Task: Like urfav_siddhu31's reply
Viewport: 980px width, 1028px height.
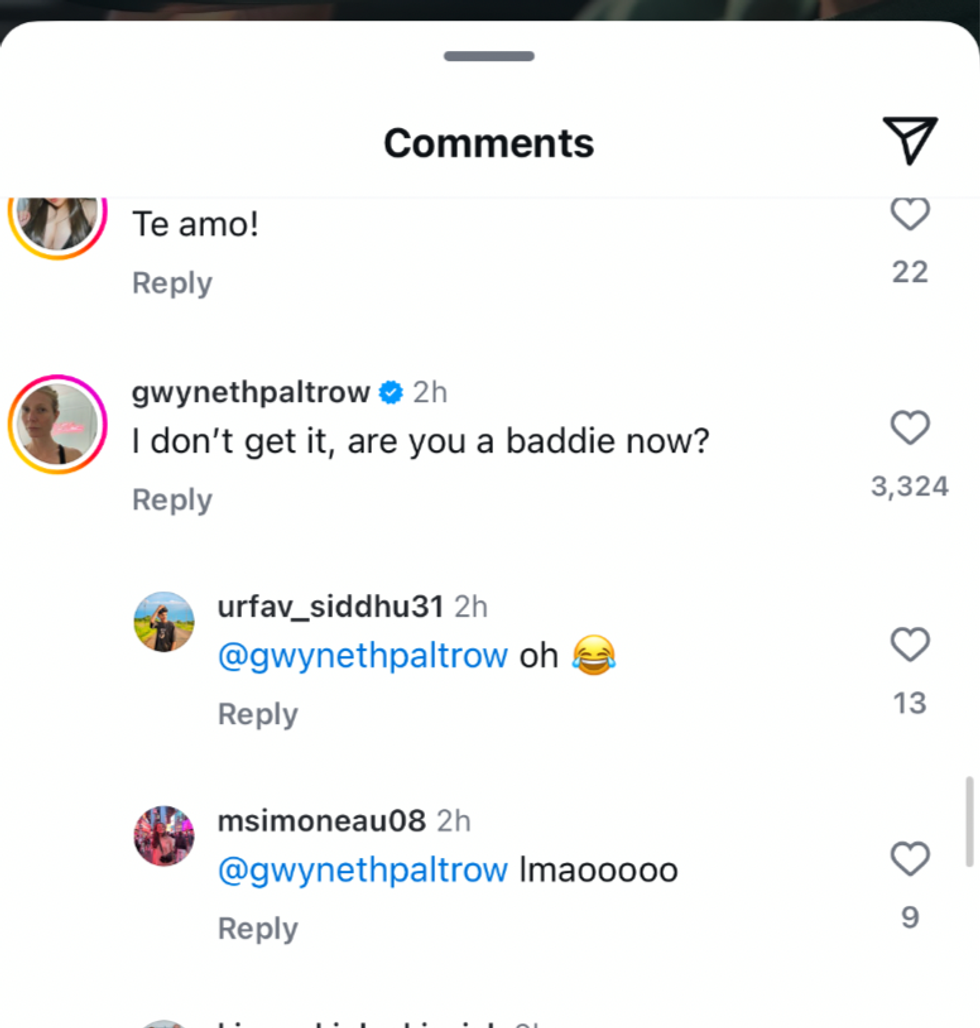Action: pyautogui.click(x=909, y=645)
